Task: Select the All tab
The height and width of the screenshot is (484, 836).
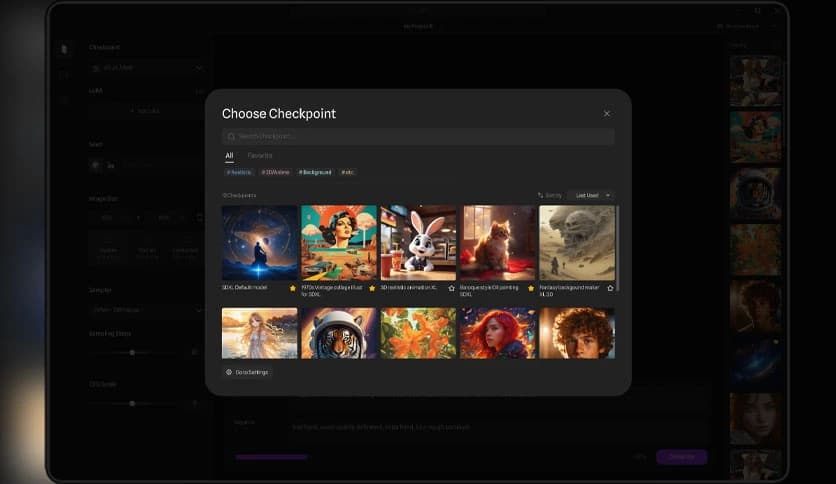Action: [229, 156]
